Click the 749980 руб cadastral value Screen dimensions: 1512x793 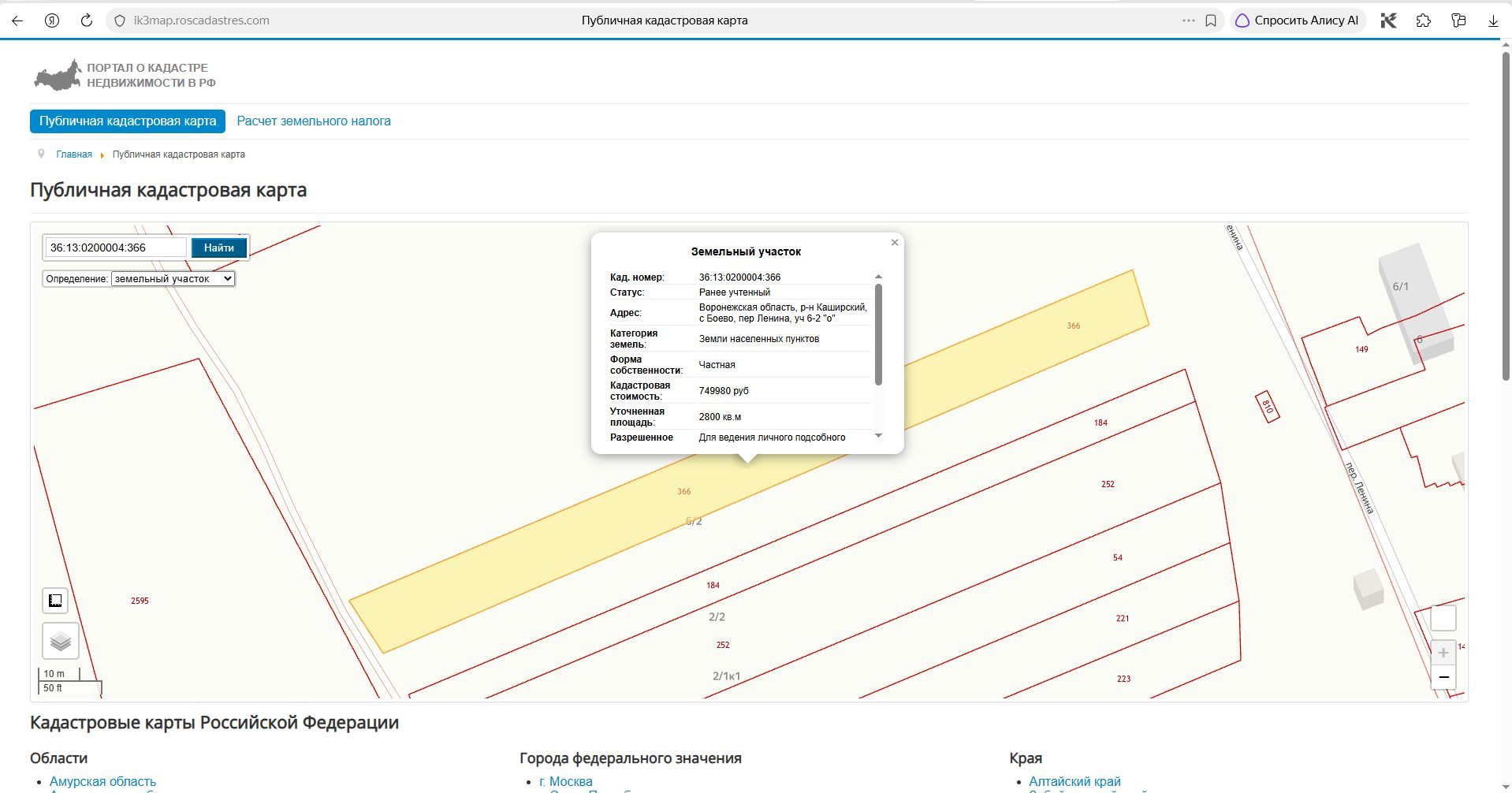(724, 391)
